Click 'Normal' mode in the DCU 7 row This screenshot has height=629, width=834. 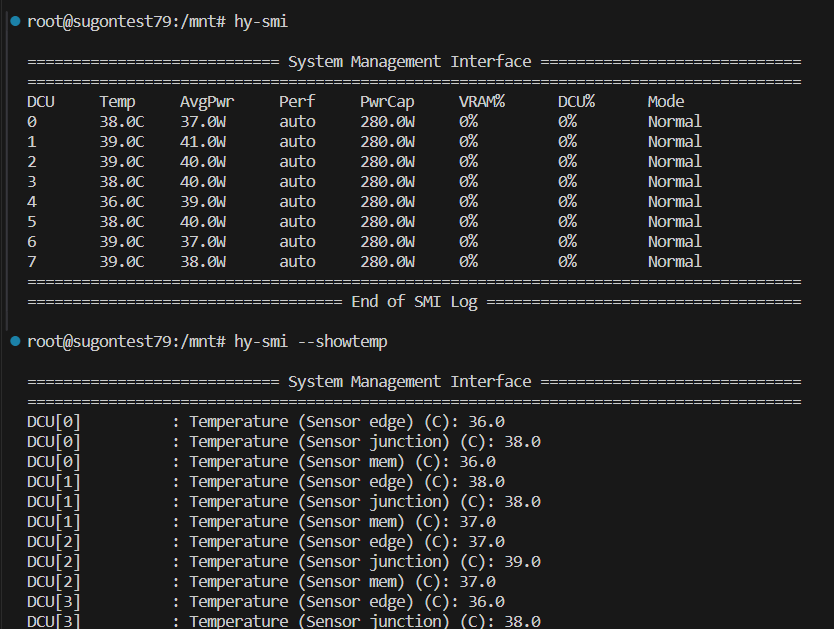click(x=674, y=261)
